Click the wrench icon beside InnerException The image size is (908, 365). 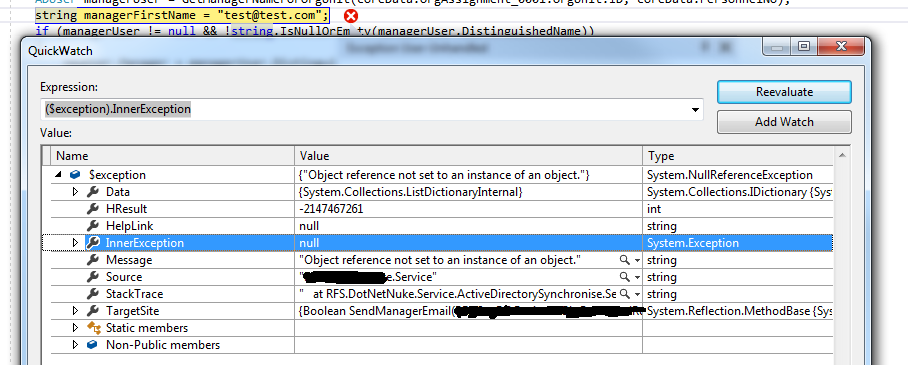93,243
